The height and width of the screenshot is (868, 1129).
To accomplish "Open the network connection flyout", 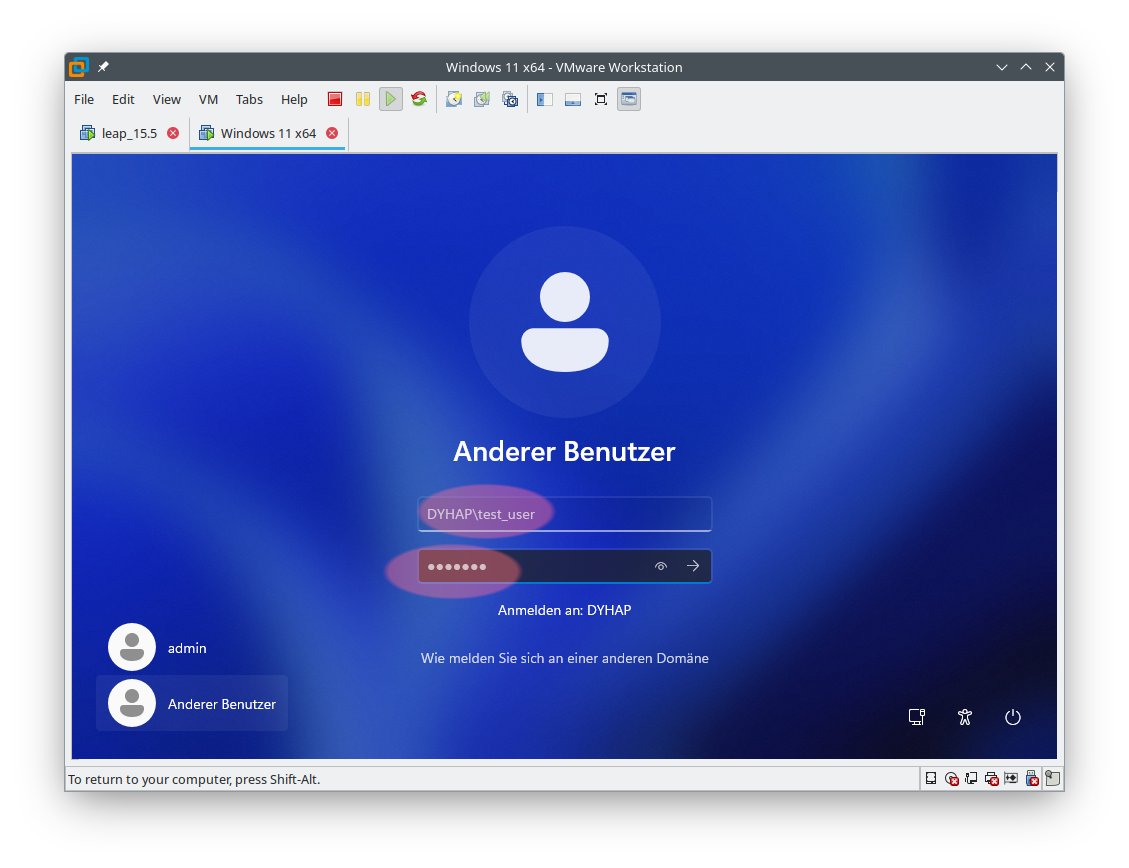I will point(916,717).
